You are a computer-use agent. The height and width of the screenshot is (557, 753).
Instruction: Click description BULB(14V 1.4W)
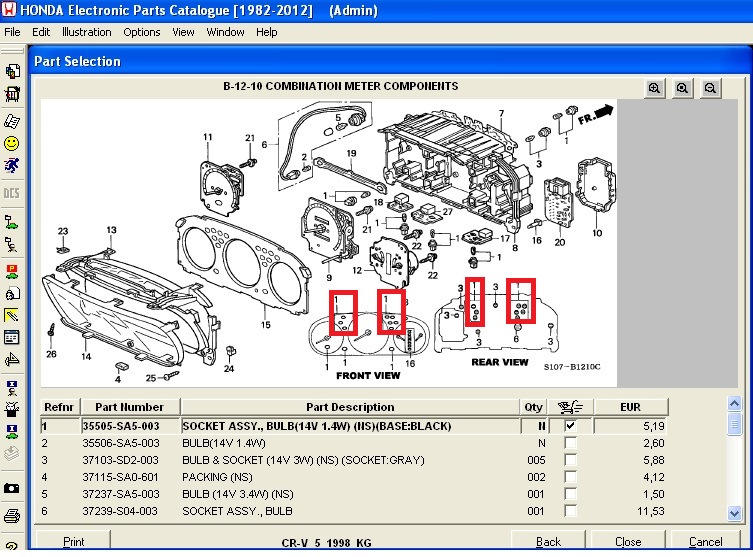pos(224,443)
